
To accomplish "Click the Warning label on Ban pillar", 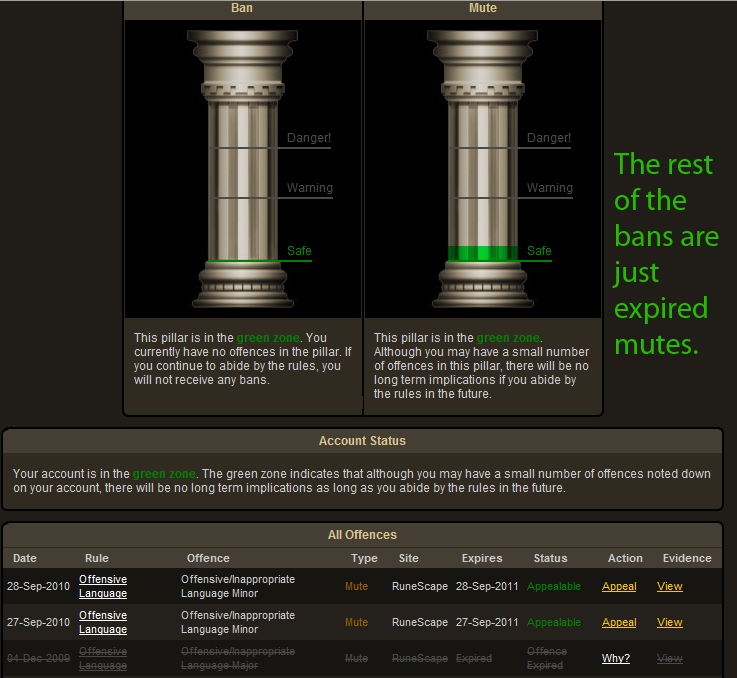I will [310, 188].
